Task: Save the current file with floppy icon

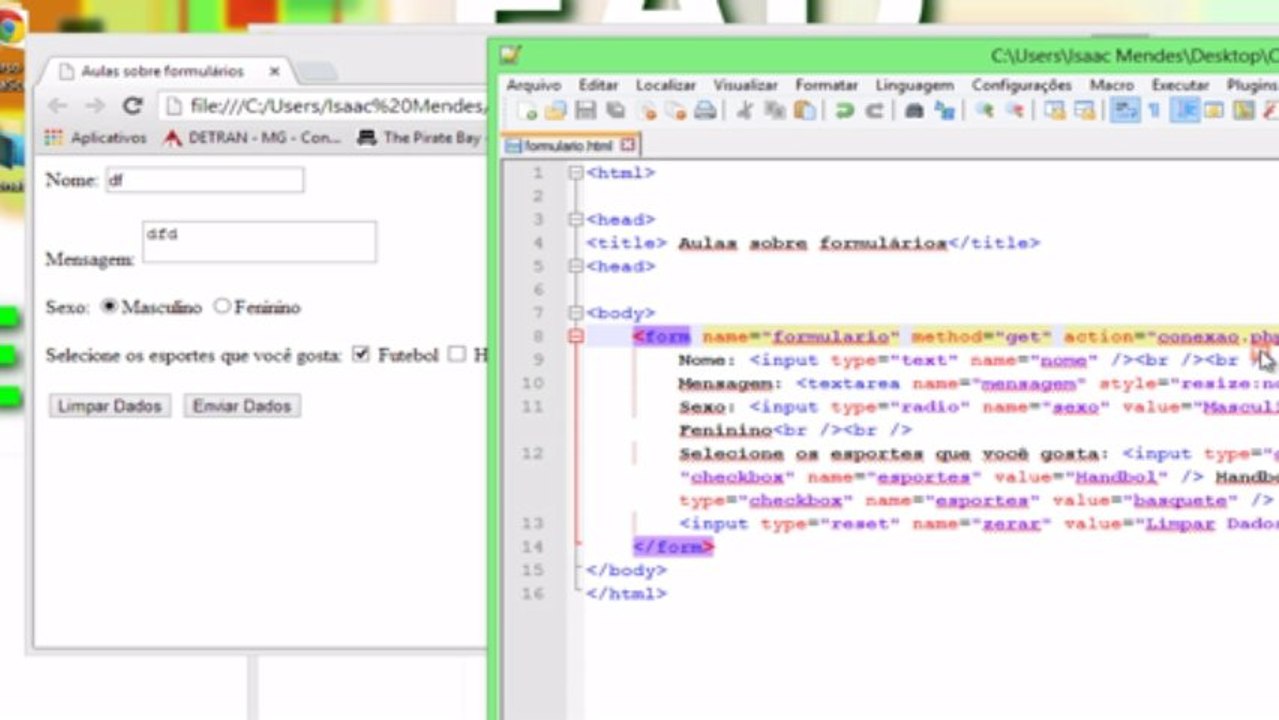Action: point(585,110)
